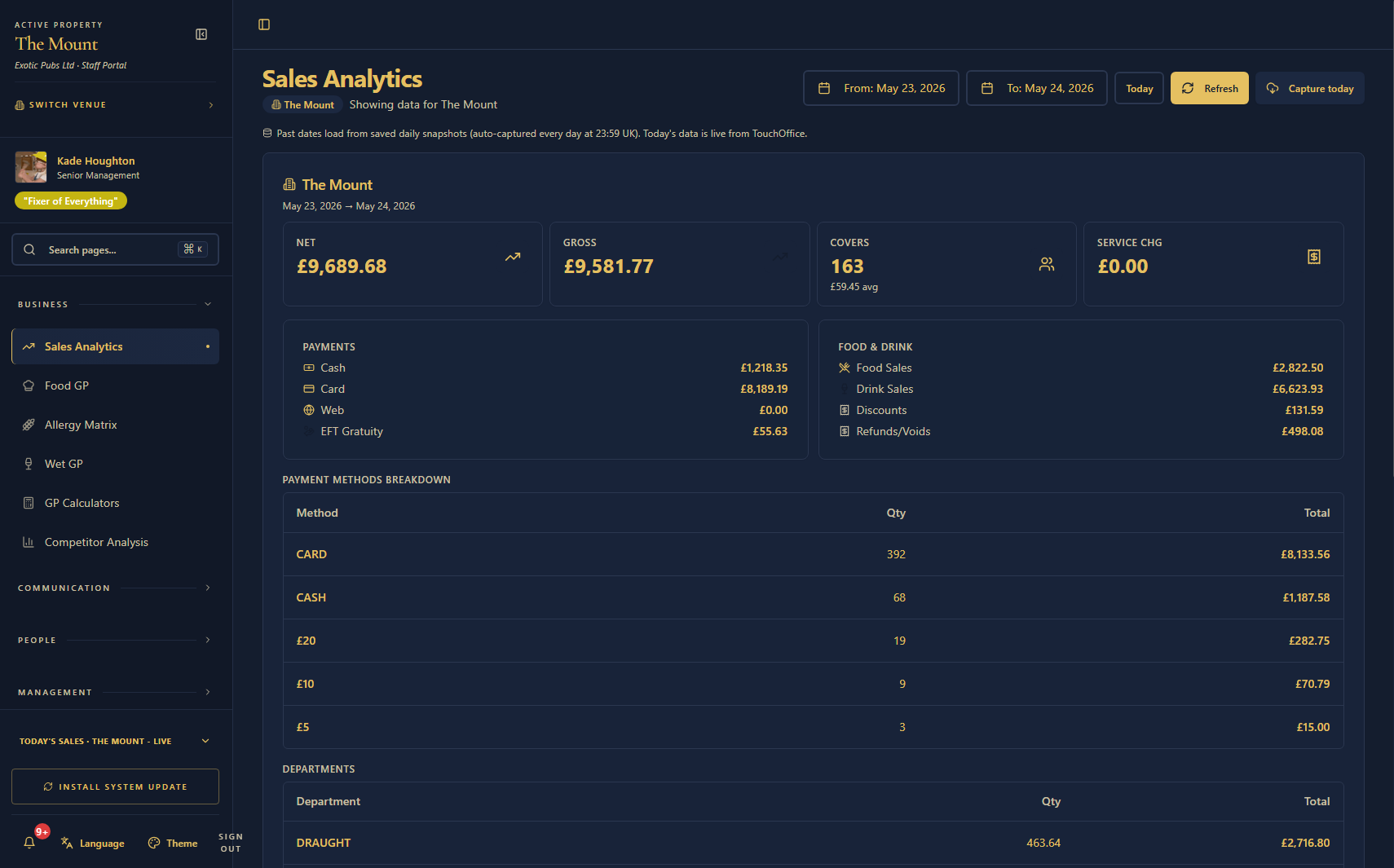Click the calendar icon in To date

987,88
